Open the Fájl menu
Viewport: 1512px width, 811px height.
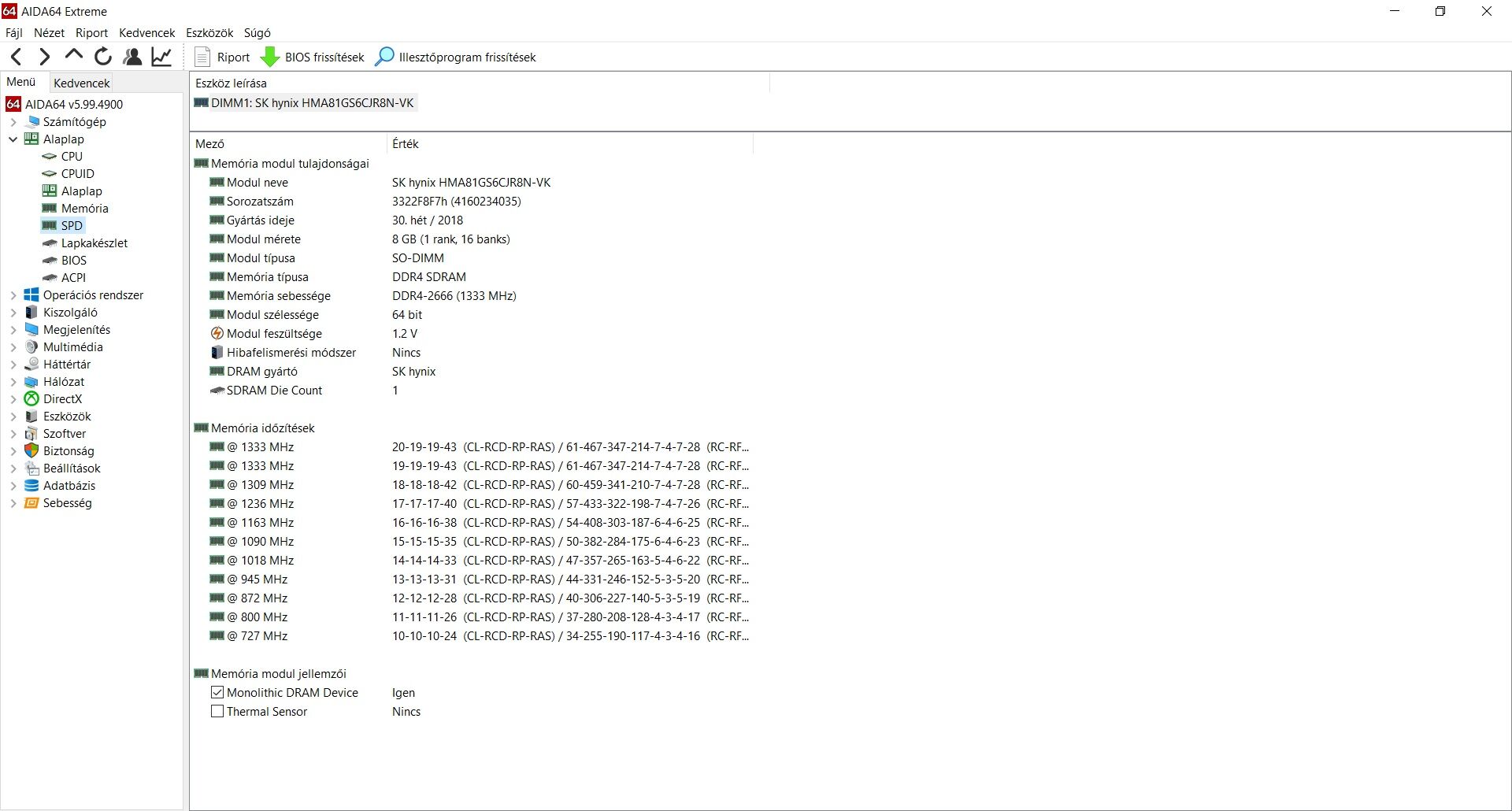(14, 33)
